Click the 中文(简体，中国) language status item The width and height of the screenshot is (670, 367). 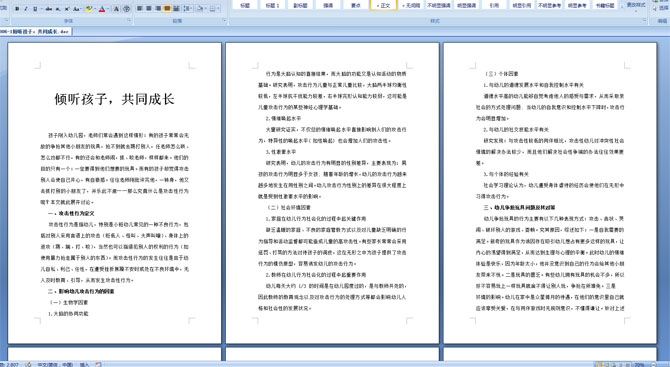coord(55,364)
